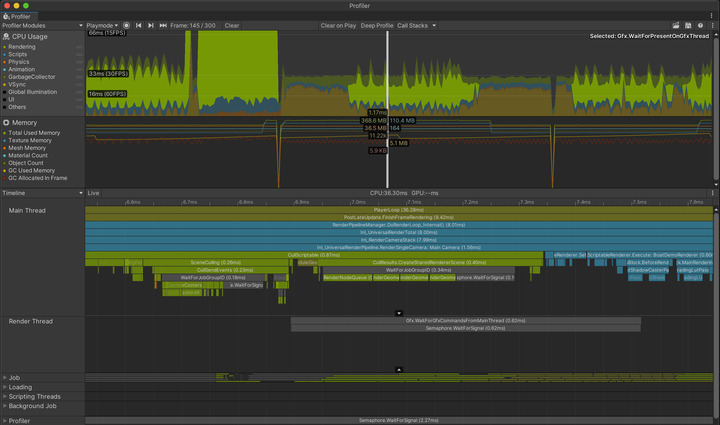Select the PlayerLoop bar in timeline
Viewport: 720px width, 425px height.
pos(398,210)
